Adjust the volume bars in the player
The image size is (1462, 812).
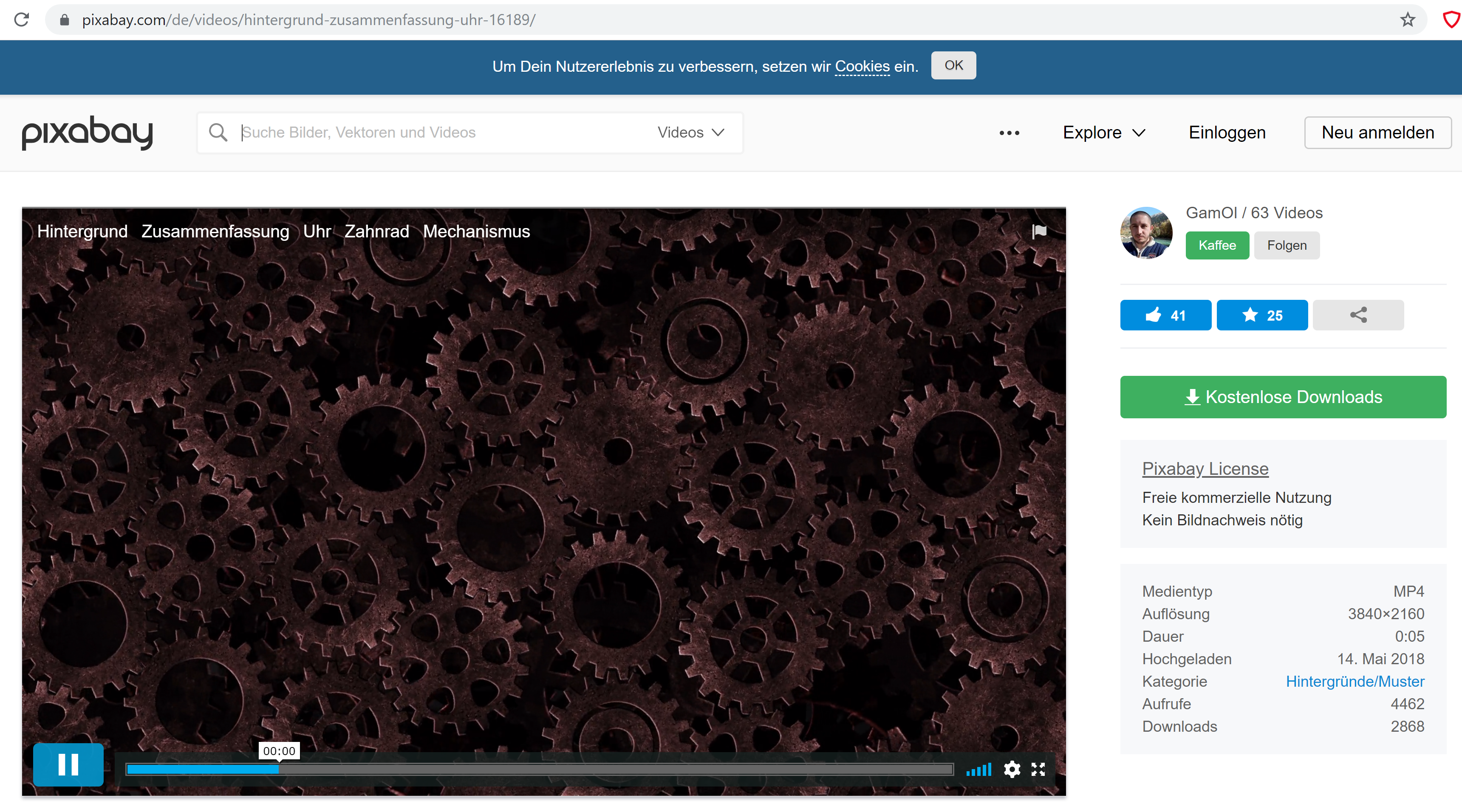click(x=979, y=770)
